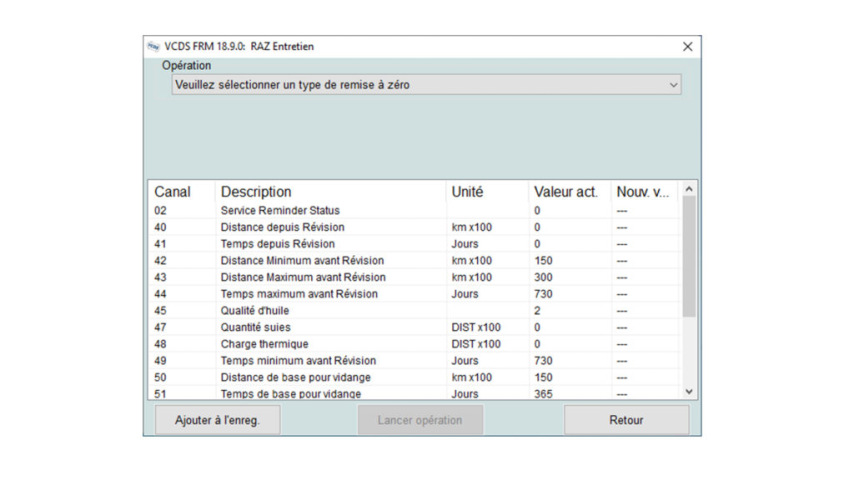Click channel number 45
The image size is (854, 480).
click(x=160, y=311)
